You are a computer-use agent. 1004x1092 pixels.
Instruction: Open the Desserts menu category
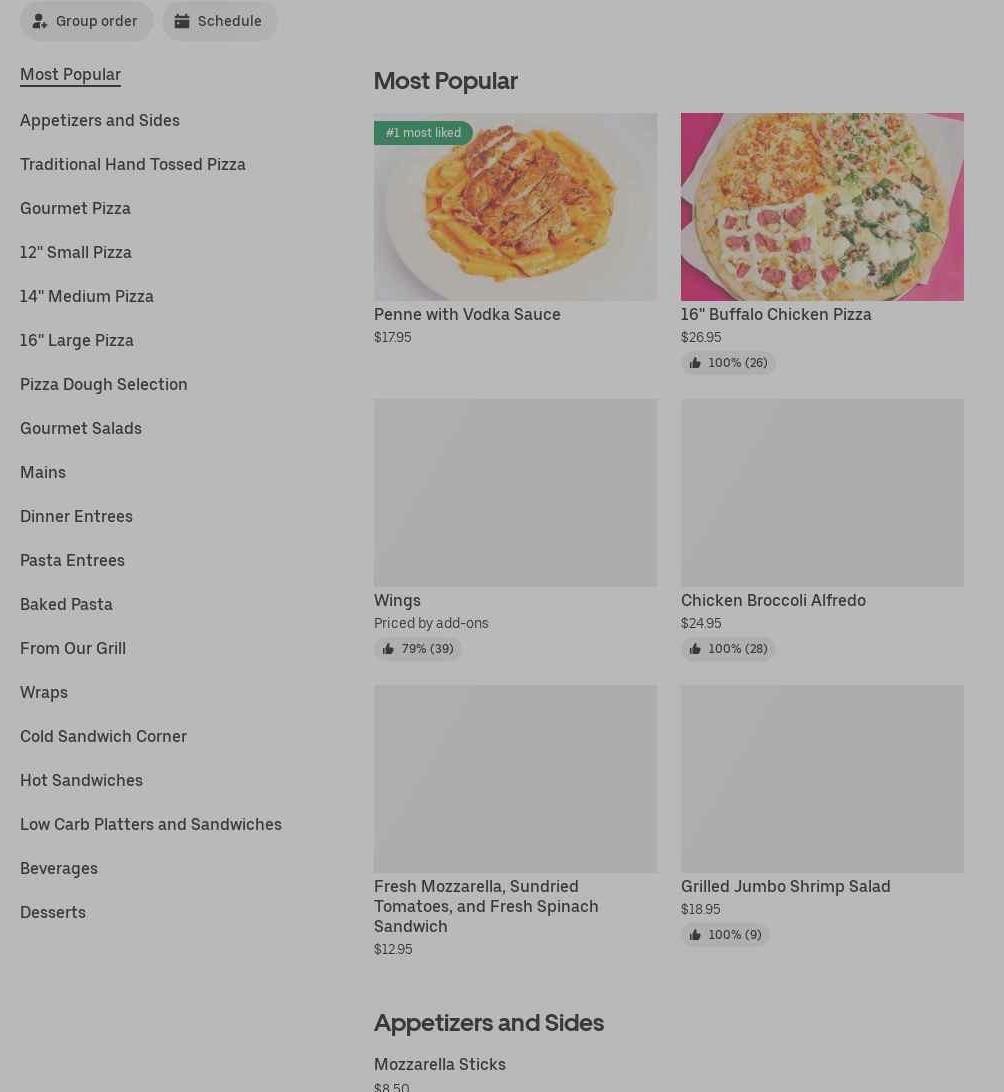click(x=53, y=912)
